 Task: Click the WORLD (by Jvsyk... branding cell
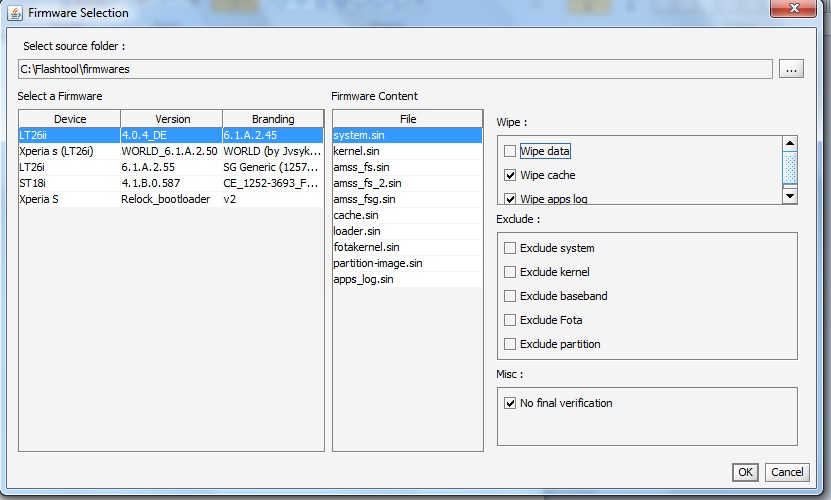273,151
